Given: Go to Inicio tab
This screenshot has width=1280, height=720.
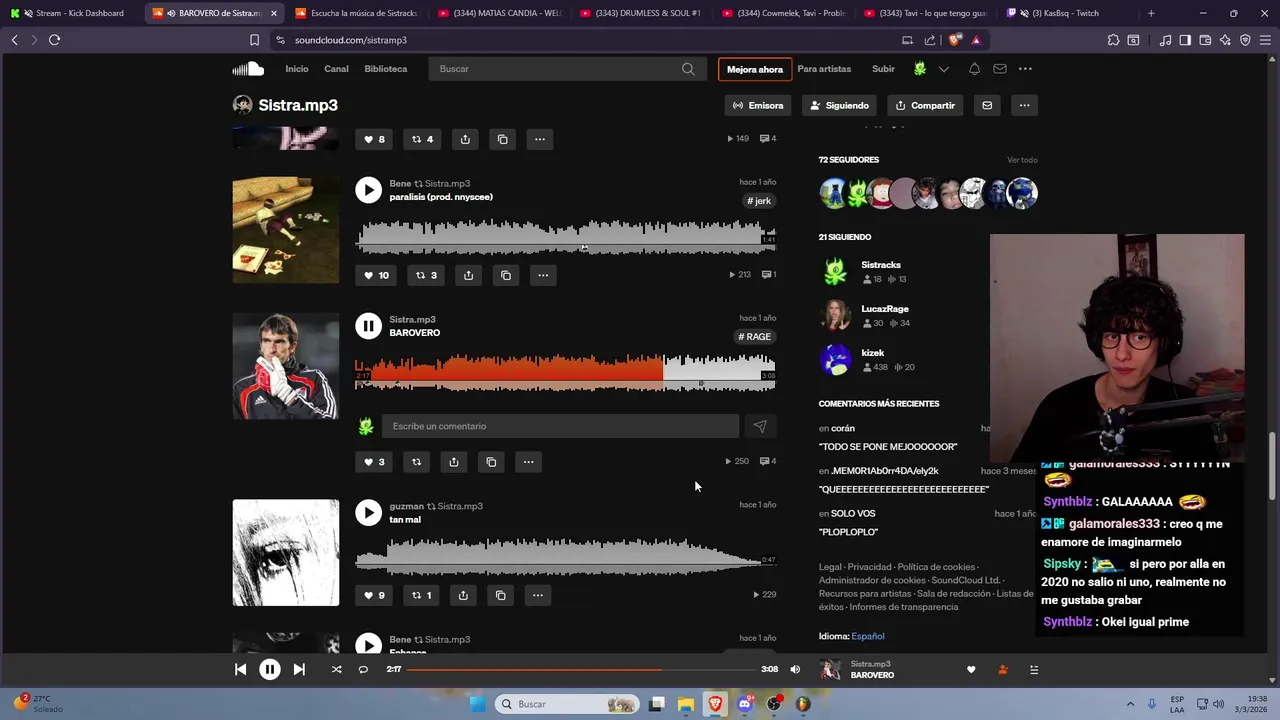Looking at the screenshot, I should tap(297, 69).
